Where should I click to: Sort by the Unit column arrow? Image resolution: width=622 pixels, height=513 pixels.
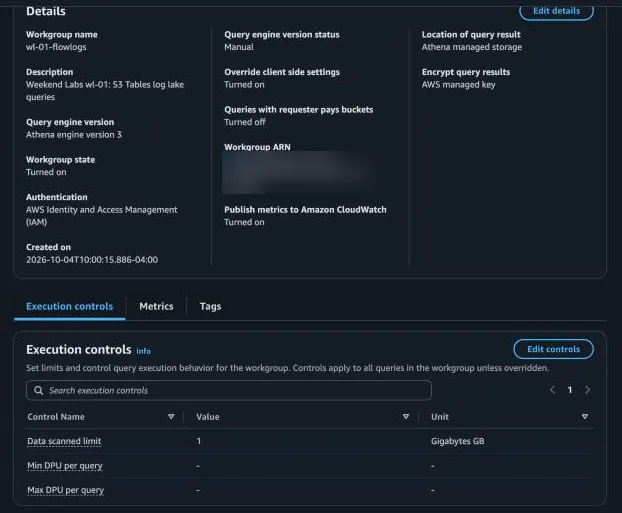coord(585,417)
